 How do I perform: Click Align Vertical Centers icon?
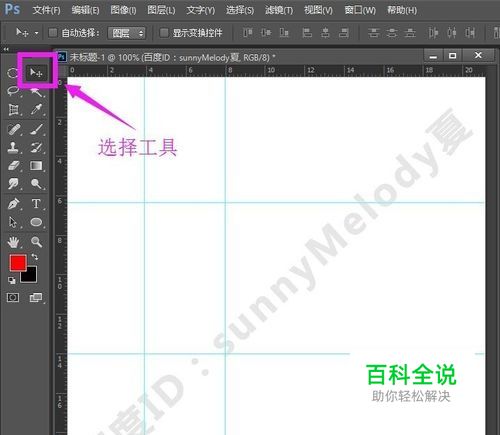pos(266,33)
